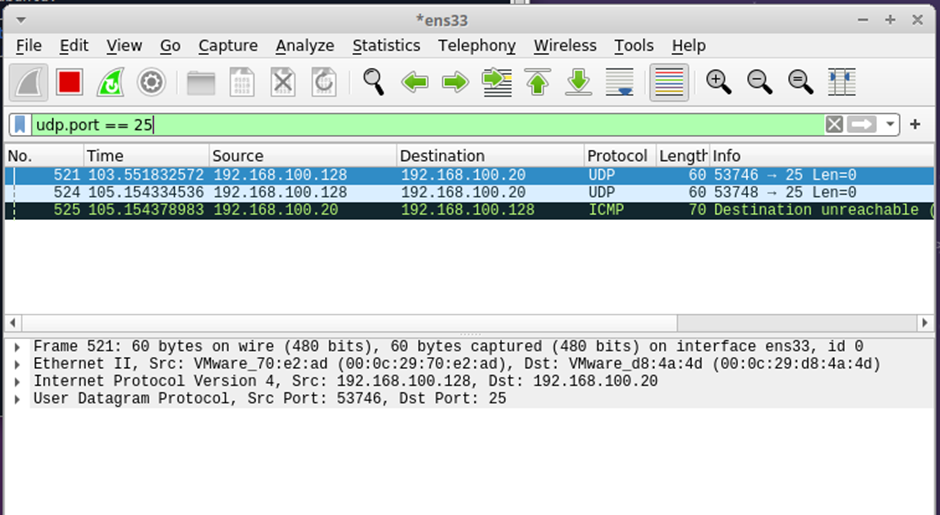Sort by the Destination column header
Screen dimensions: 940x515
490,156
